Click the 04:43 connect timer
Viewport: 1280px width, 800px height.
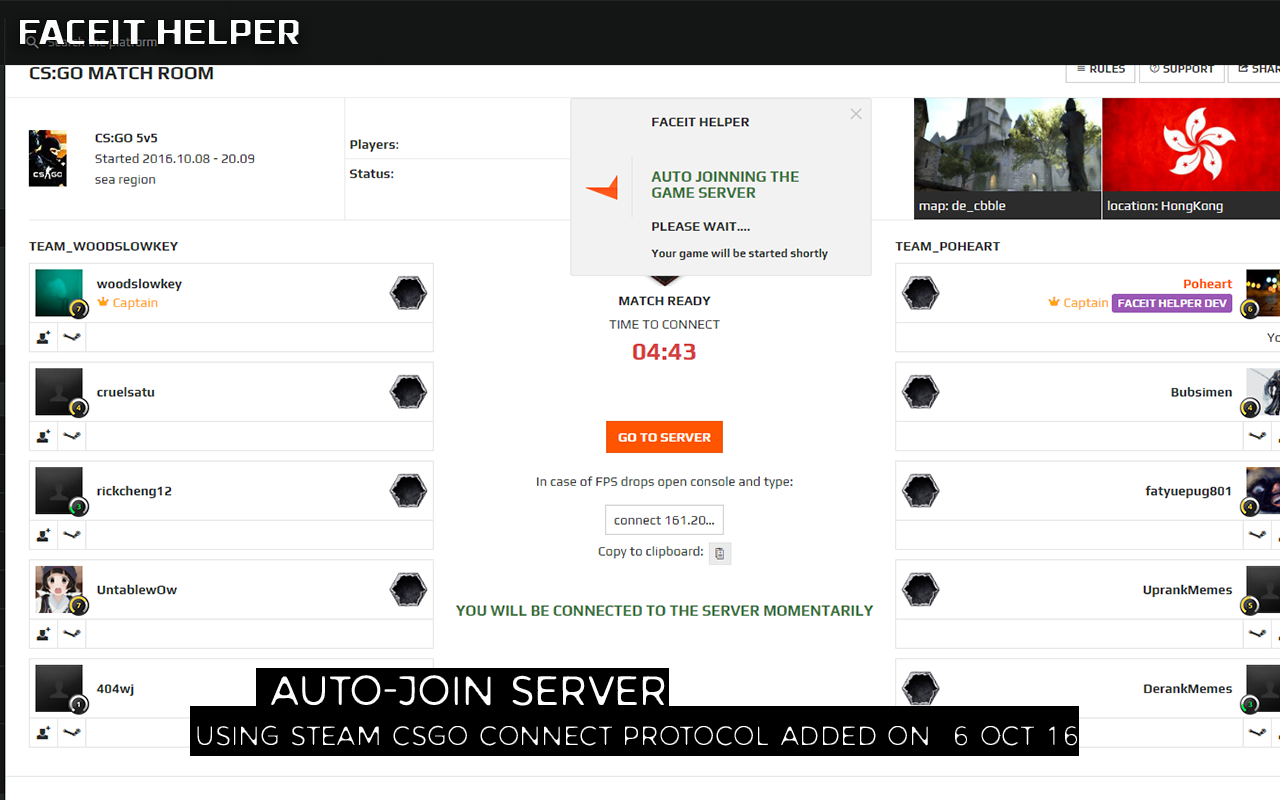tap(664, 352)
